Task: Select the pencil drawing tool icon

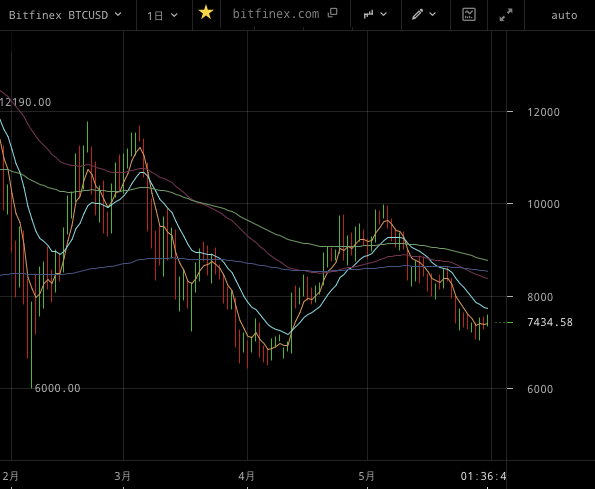Action: point(417,14)
